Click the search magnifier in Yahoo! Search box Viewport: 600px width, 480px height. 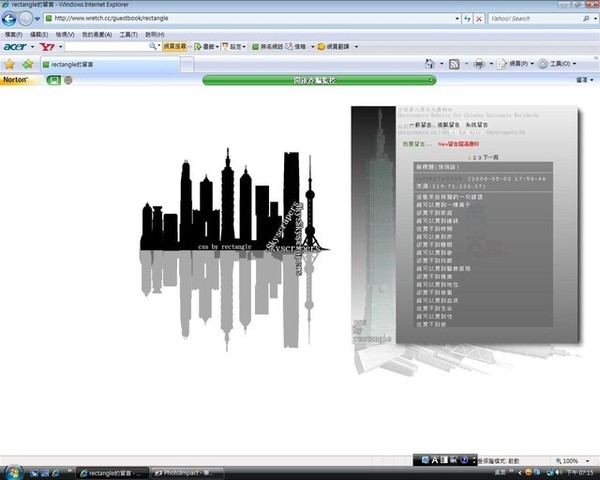click(586, 18)
